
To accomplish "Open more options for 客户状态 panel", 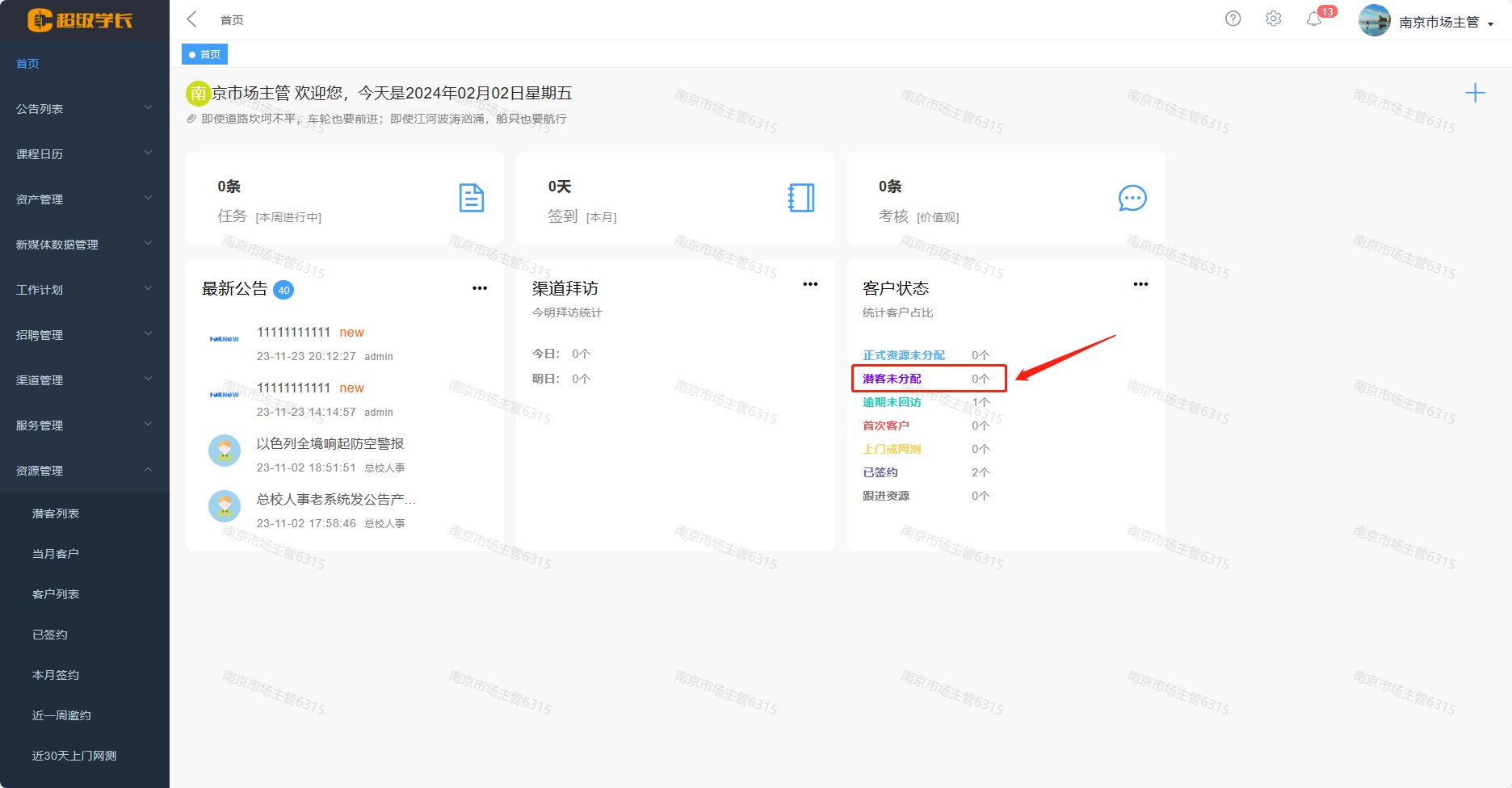I will point(1140,284).
